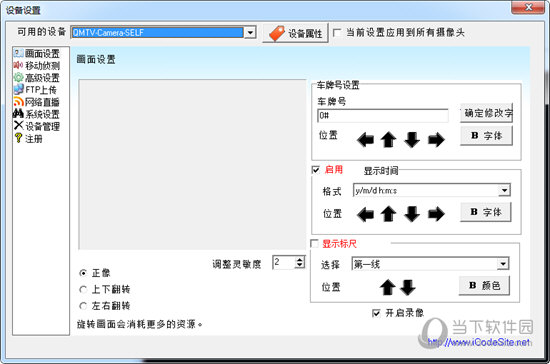Open 字体 button in 显示时间 group
This screenshot has height=364, width=550.
486,212
